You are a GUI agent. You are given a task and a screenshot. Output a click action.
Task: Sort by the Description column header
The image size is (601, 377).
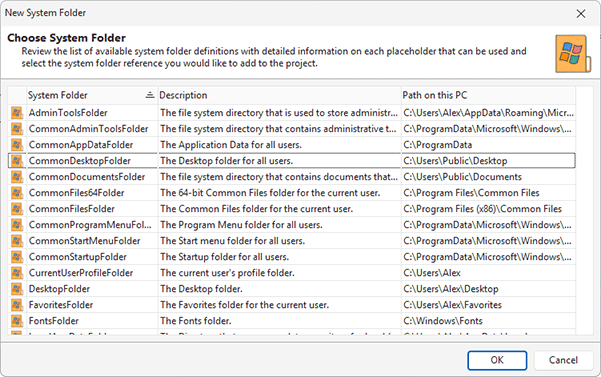coord(279,95)
